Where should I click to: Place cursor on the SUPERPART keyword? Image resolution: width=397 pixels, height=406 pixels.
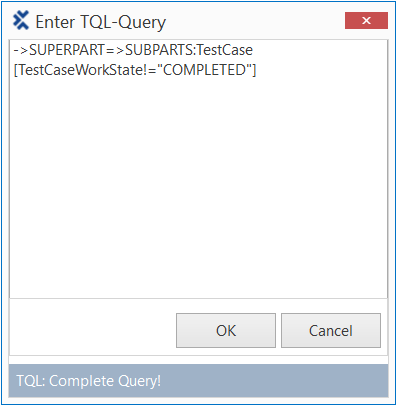click(x=67, y=50)
